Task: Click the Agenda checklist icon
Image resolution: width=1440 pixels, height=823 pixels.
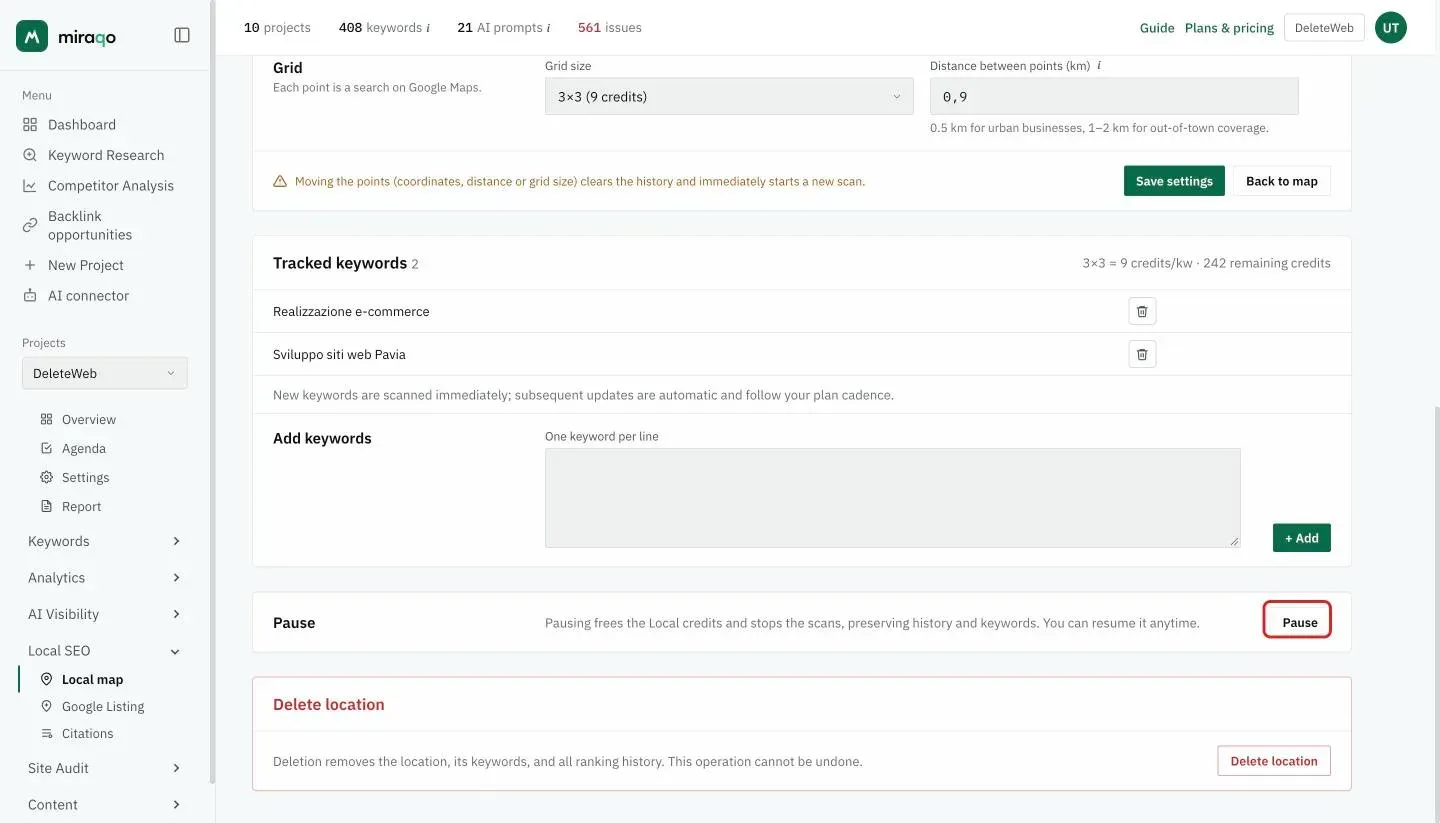Action: [x=46, y=448]
